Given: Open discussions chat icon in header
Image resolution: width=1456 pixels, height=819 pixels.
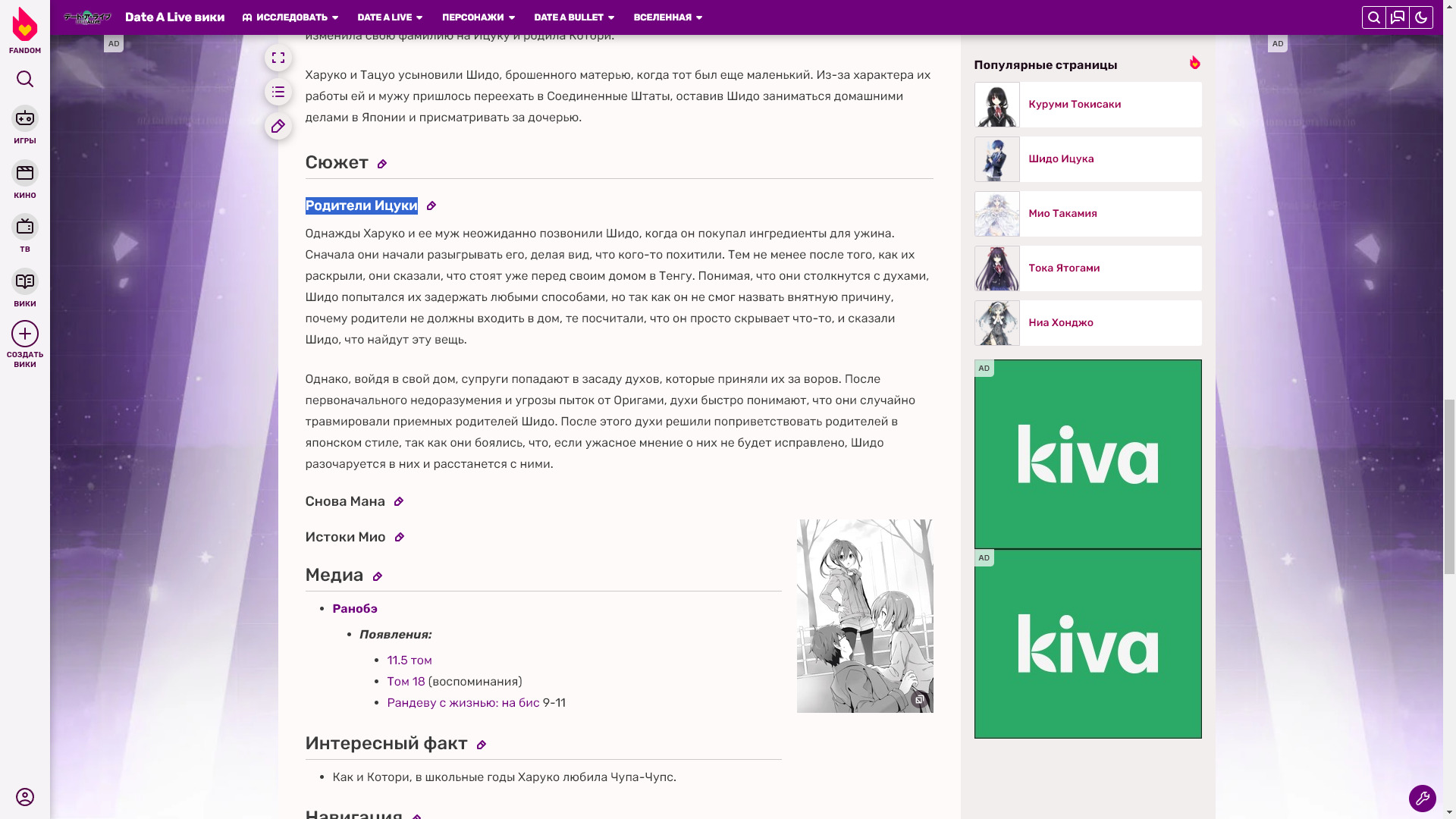Looking at the screenshot, I should pyautogui.click(x=1398, y=17).
